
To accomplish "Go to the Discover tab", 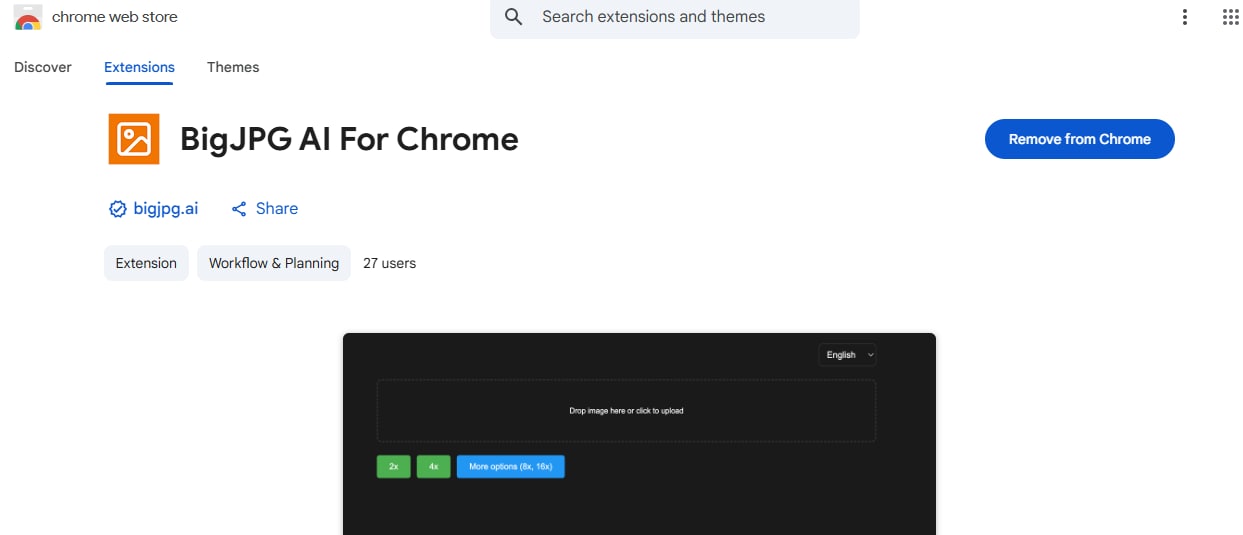I will click(43, 67).
